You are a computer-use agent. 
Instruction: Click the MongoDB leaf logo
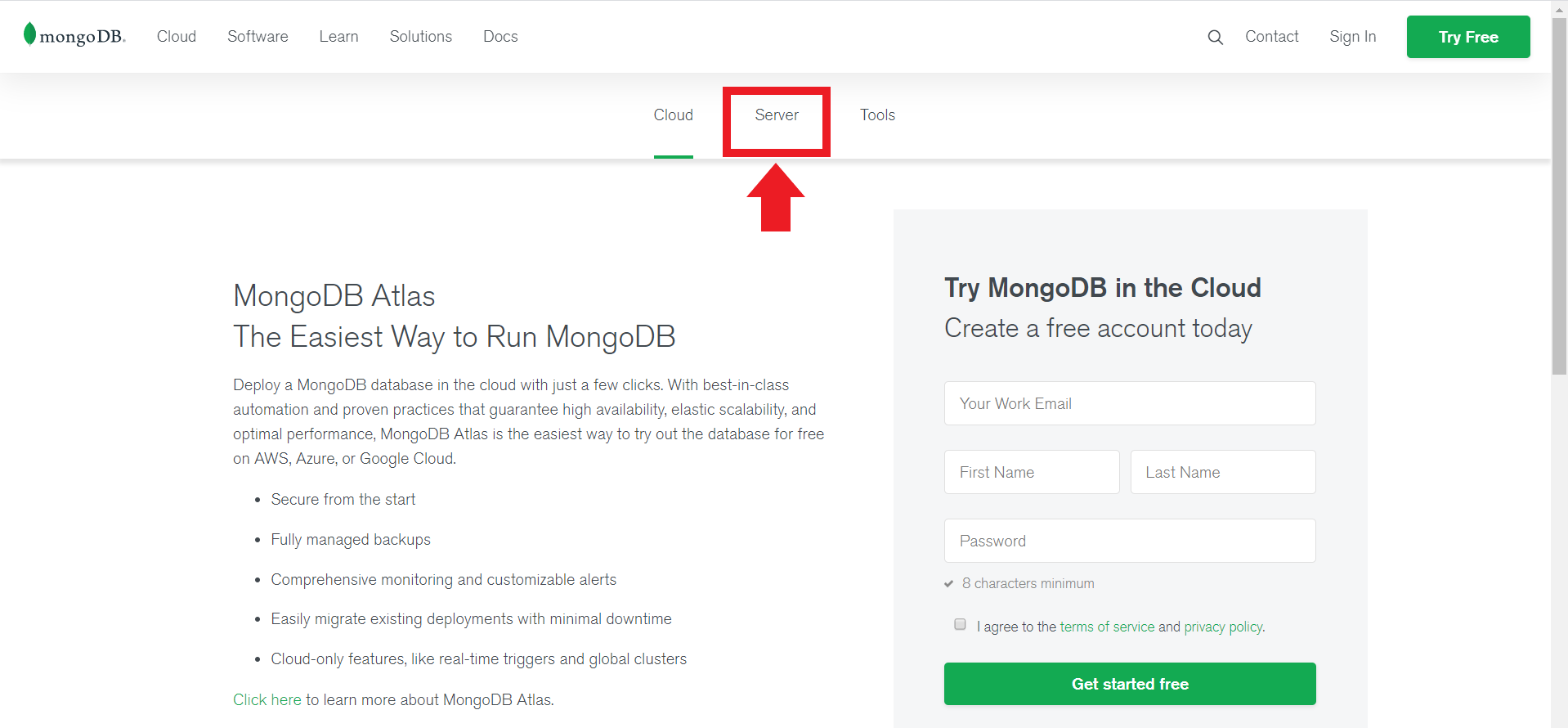pyautogui.click(x=74, y=35)
